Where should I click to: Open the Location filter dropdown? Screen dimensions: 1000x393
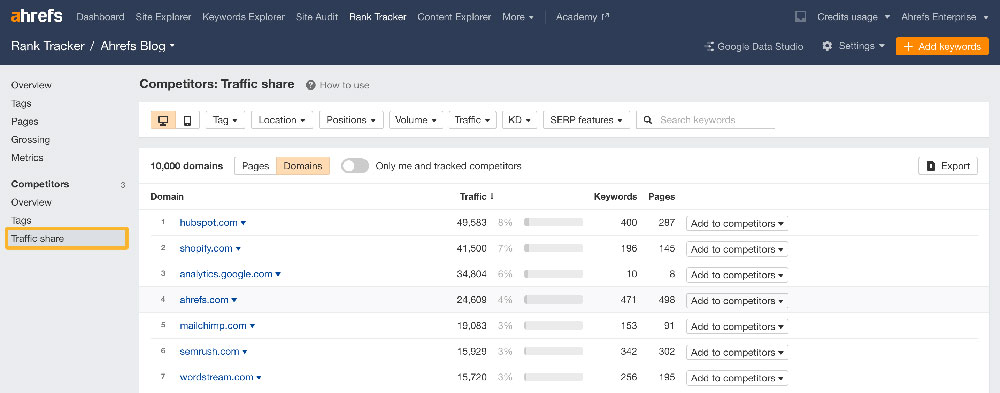click(x=282, y=120)
